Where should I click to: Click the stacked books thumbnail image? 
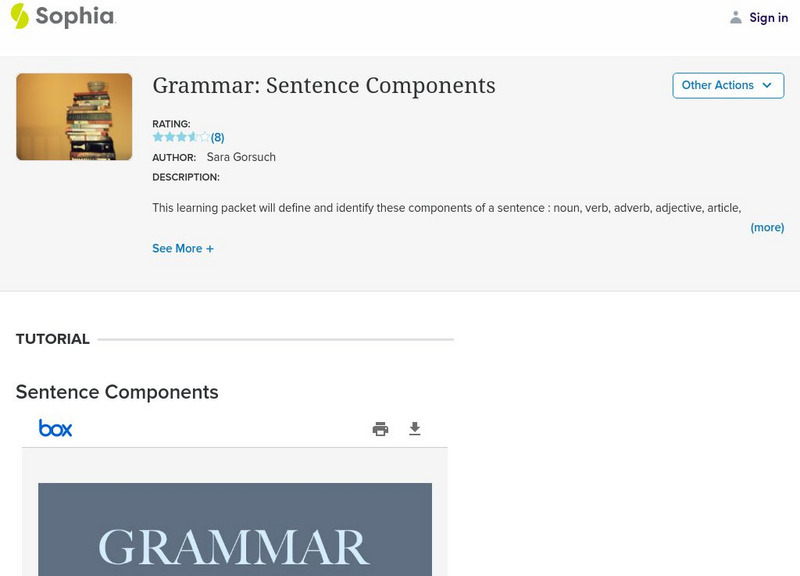(74, 117)
